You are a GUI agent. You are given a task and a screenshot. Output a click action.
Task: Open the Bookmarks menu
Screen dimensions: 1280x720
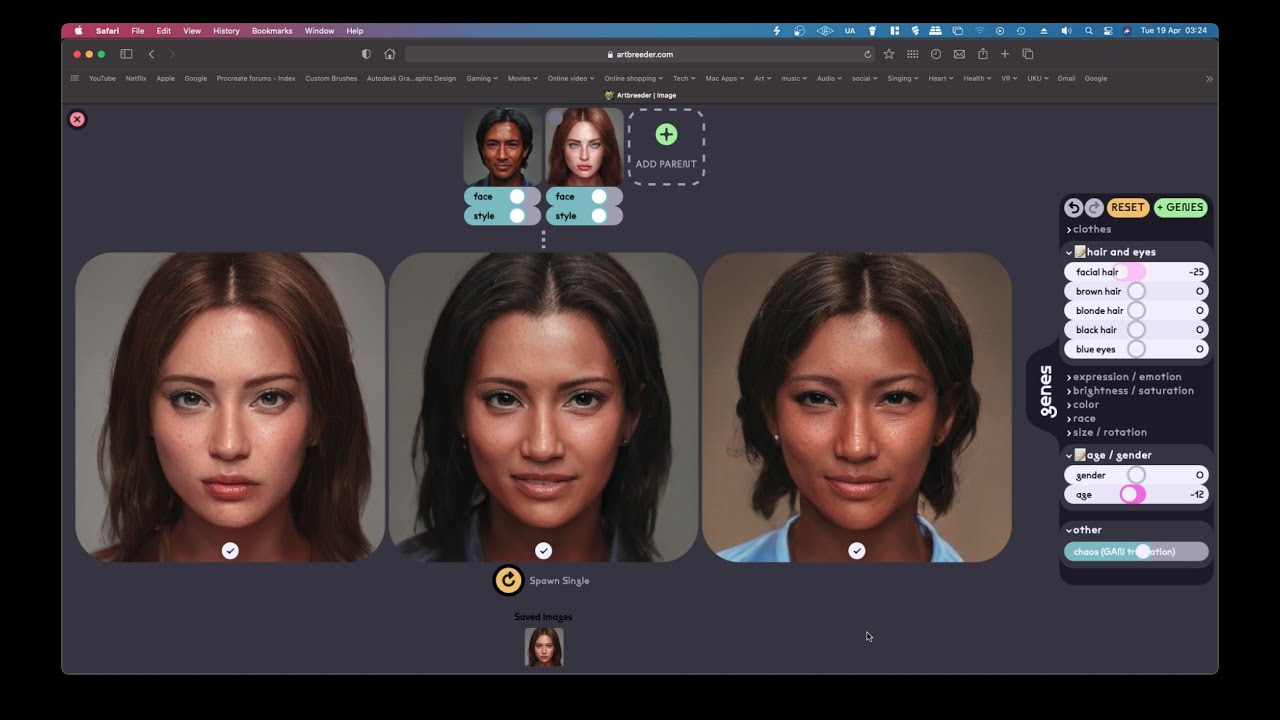point(272,31)
